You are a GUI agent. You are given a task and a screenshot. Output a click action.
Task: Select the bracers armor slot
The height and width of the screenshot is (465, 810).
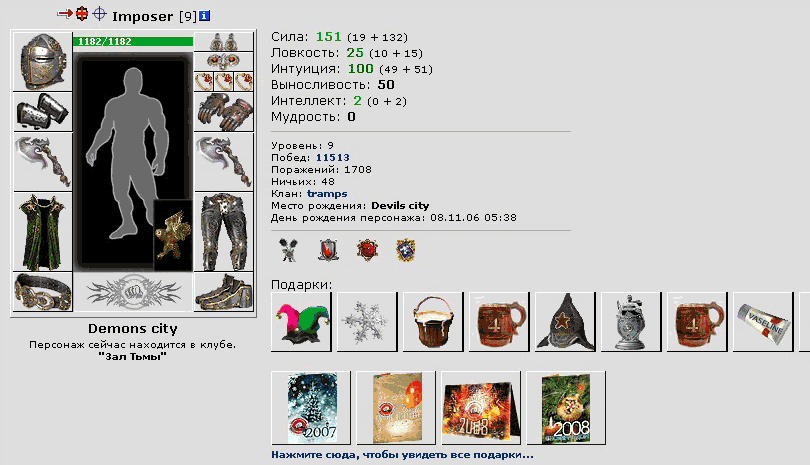[x=42, y=112]
